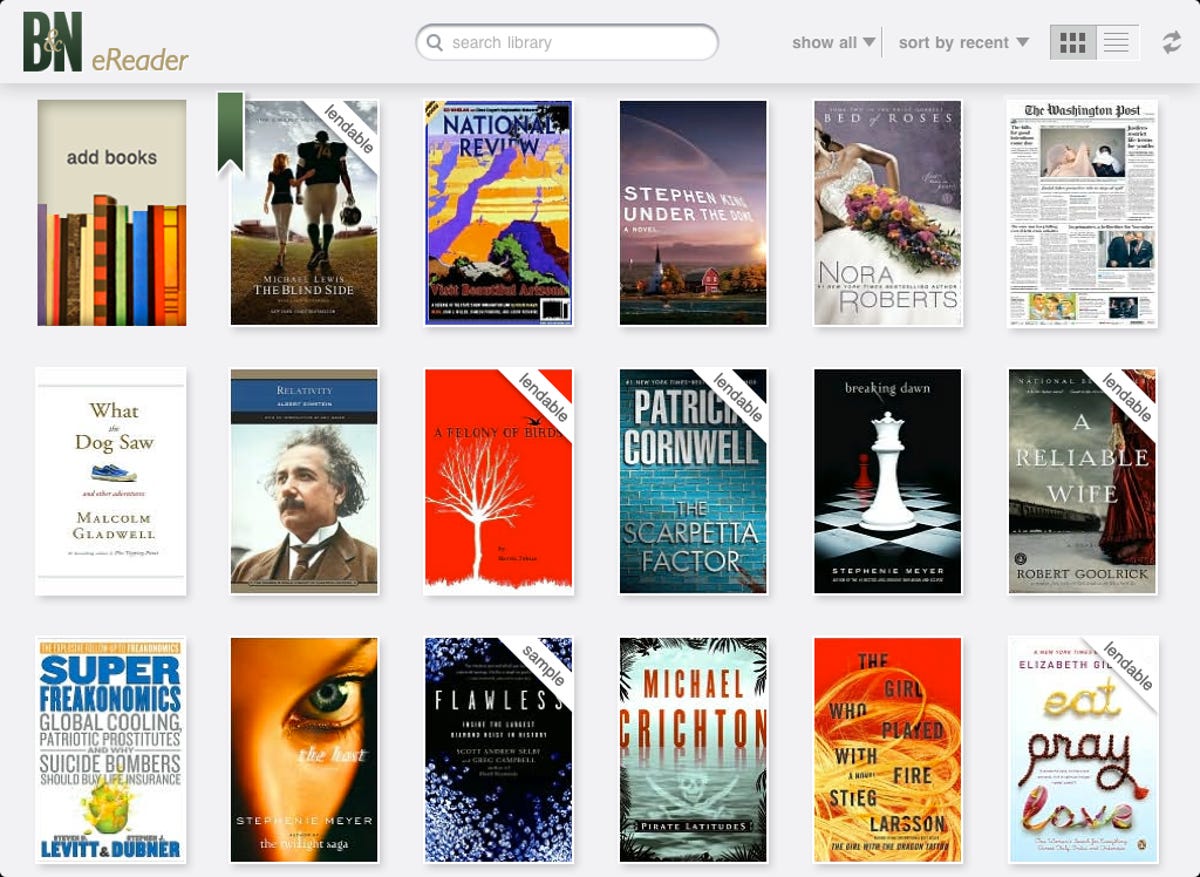Open Breaking Dawn book cover
This screenshot has width=1200, height=877.
click(x=887, y=481)
